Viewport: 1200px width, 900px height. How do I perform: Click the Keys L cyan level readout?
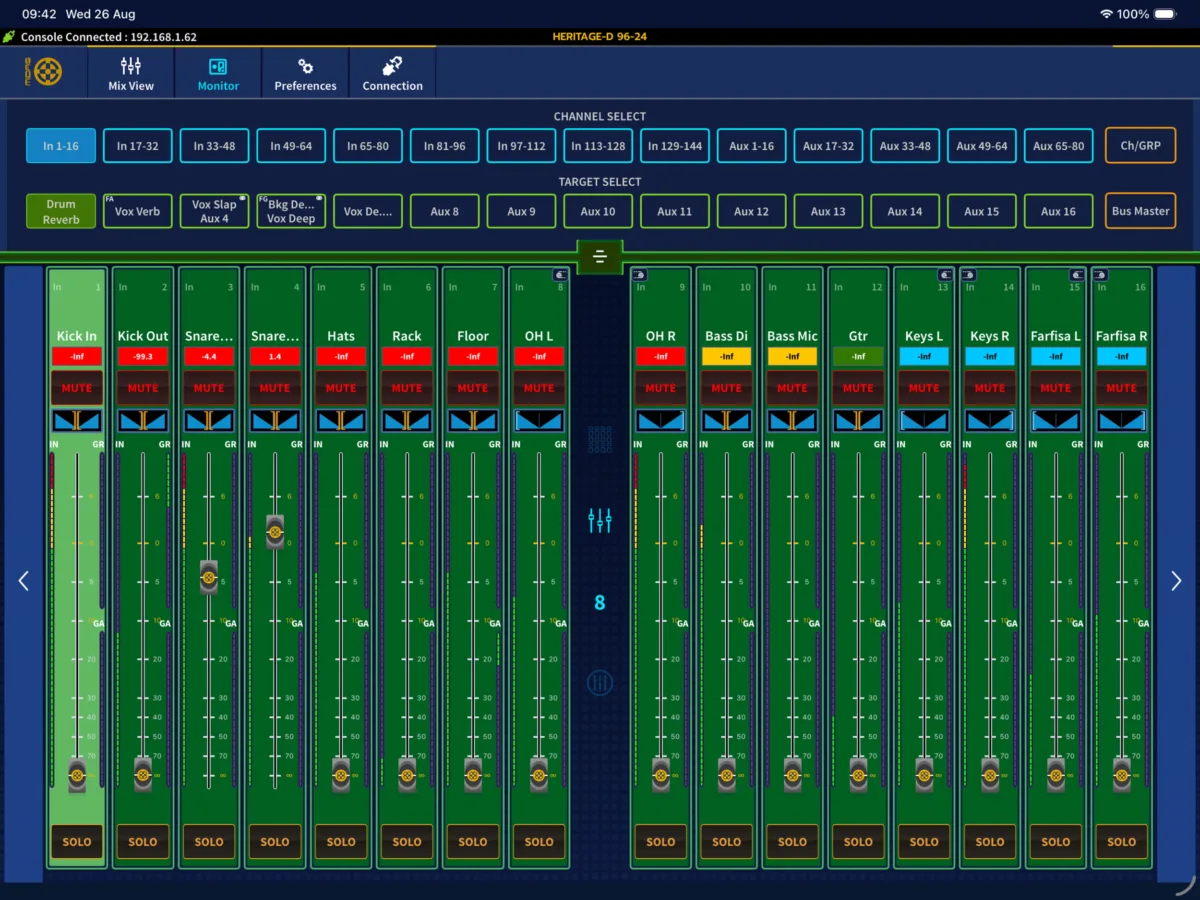[924, 356]
